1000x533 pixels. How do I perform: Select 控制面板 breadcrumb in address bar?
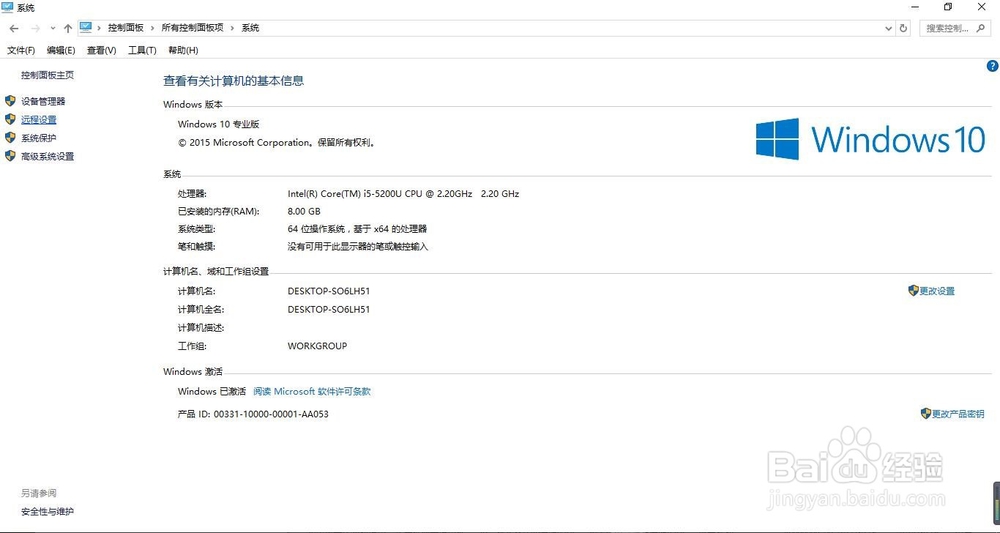pyautogui.click(x=126, y=28)
